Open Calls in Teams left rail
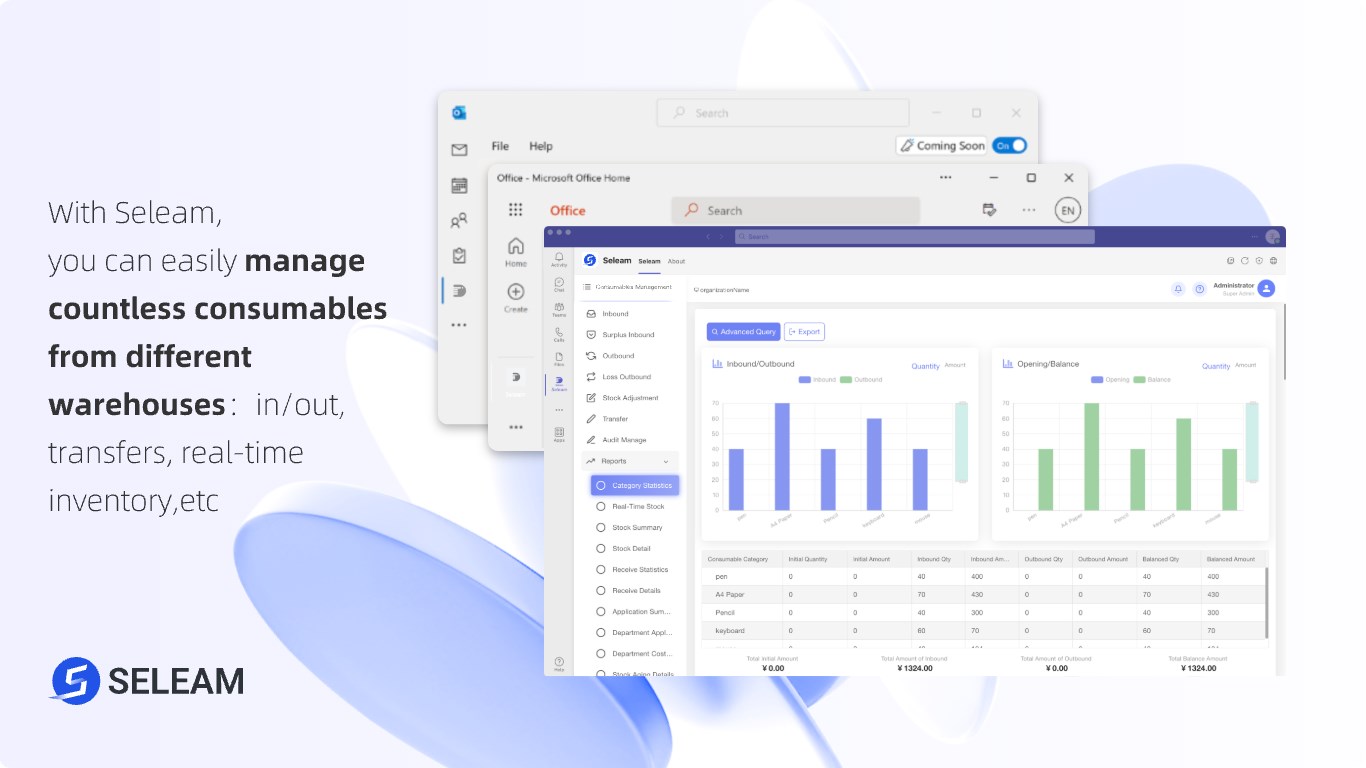 [559, 335]
